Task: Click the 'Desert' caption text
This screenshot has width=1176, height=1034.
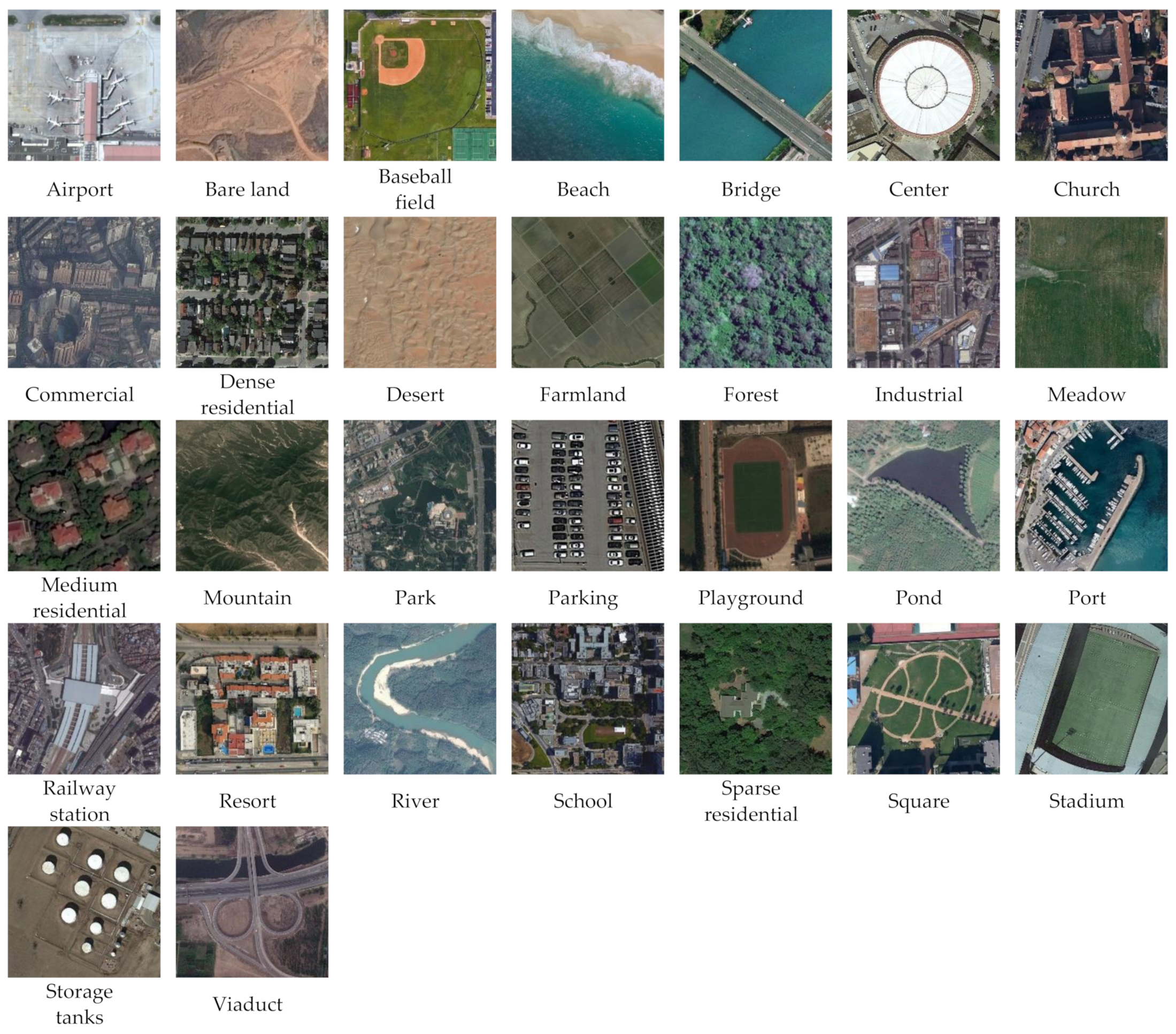Action: tap(415, 395)
